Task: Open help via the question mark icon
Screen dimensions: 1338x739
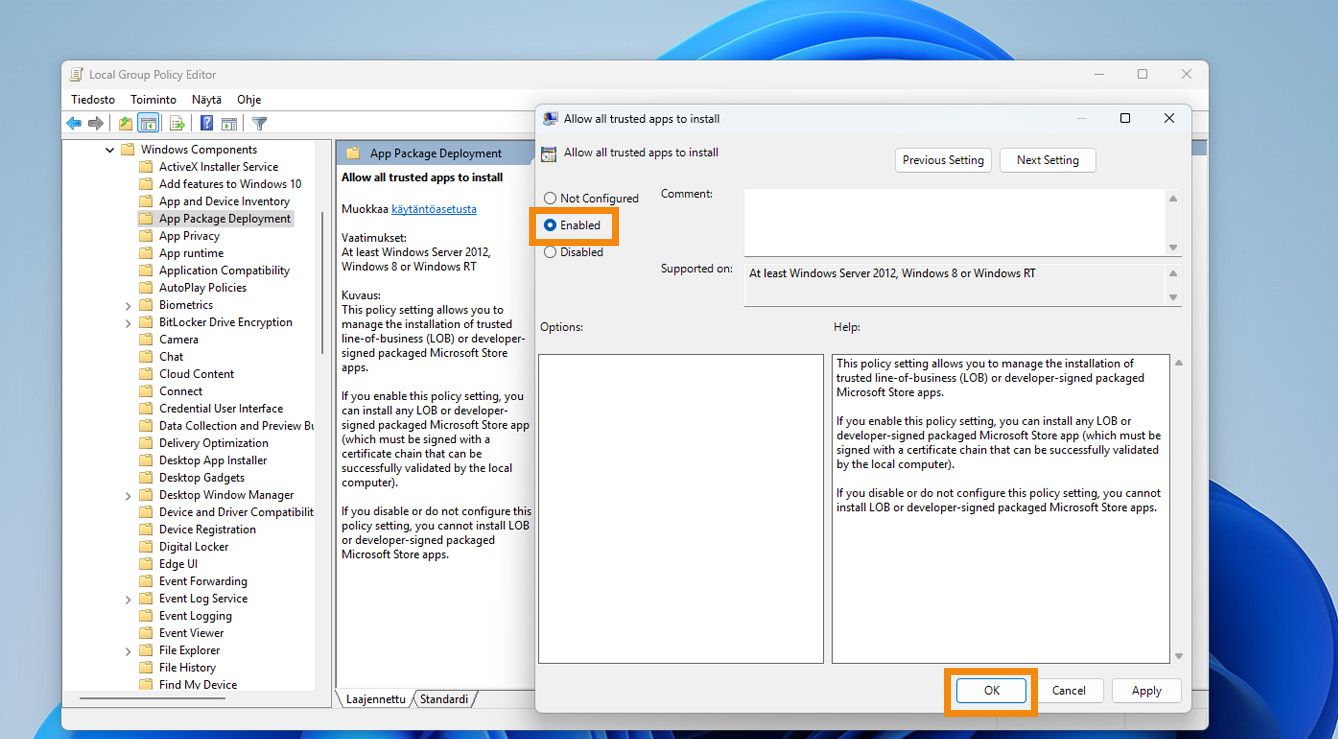Action: 207,123
